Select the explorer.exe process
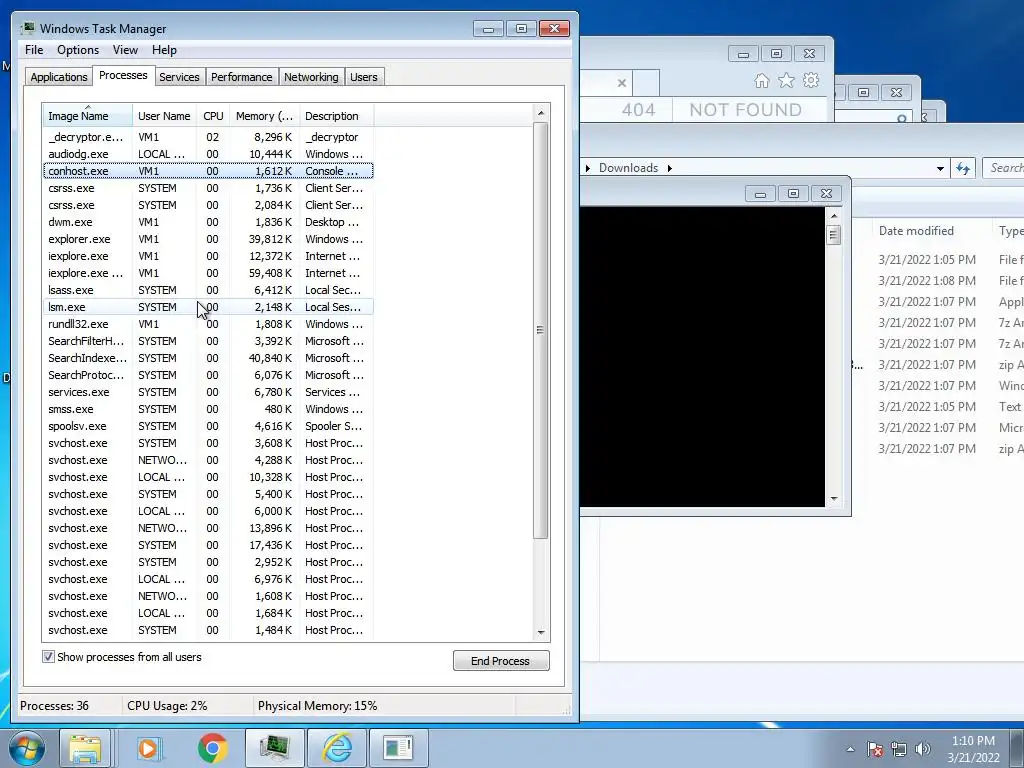Image resolution: width=1024 pixels, height=768 pixels. (x=208, y=239)
